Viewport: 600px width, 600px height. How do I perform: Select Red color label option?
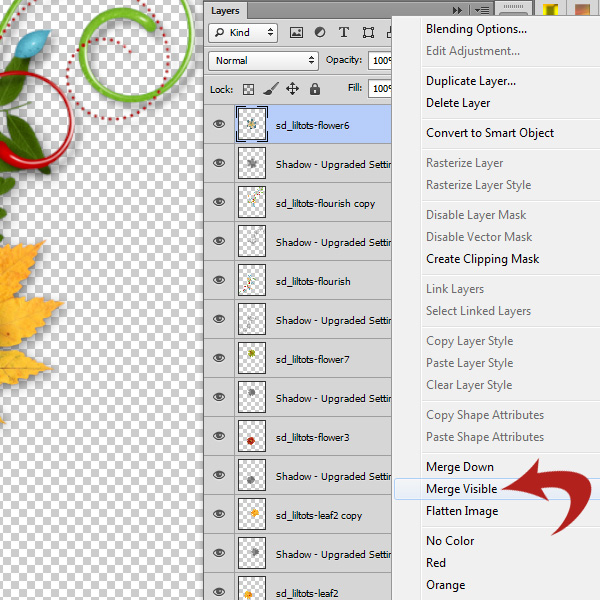436,563
